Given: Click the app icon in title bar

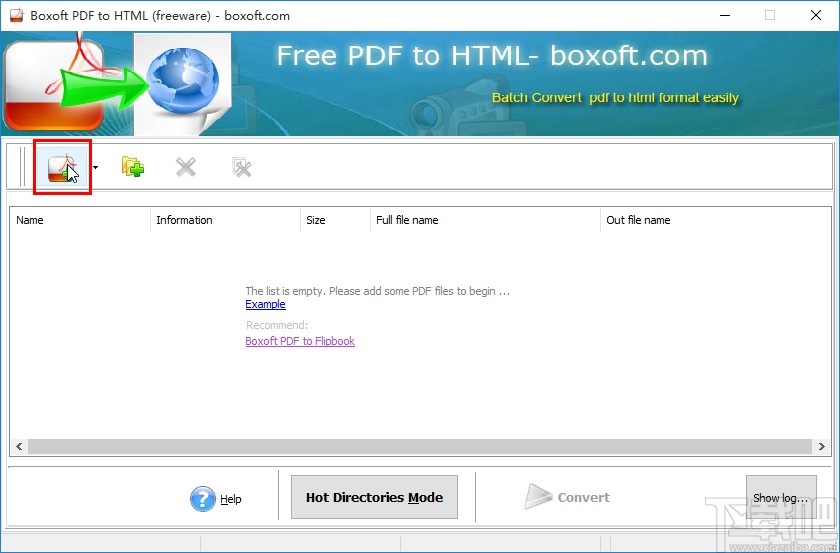Looking at the screenshot, I should tap(17, 16).
